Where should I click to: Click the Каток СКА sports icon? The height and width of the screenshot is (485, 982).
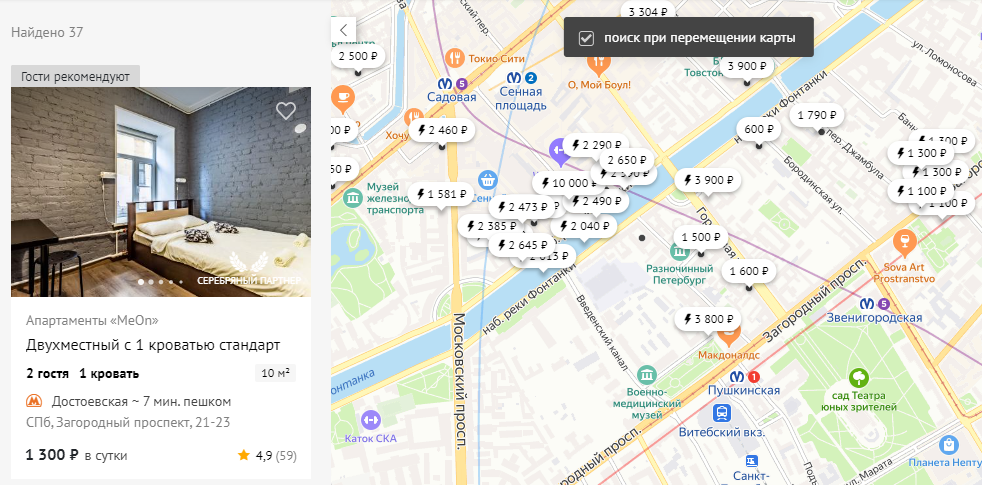pyautogui.click(x=371, y=419)
